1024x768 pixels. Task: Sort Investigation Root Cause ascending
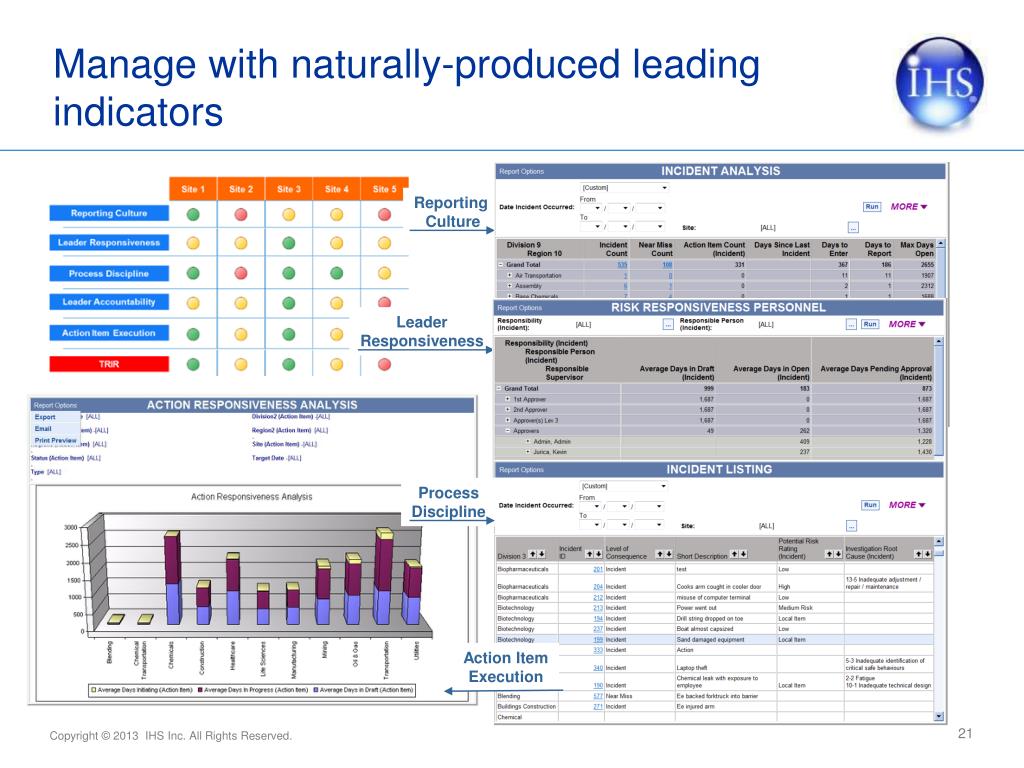tap(918, 554)
